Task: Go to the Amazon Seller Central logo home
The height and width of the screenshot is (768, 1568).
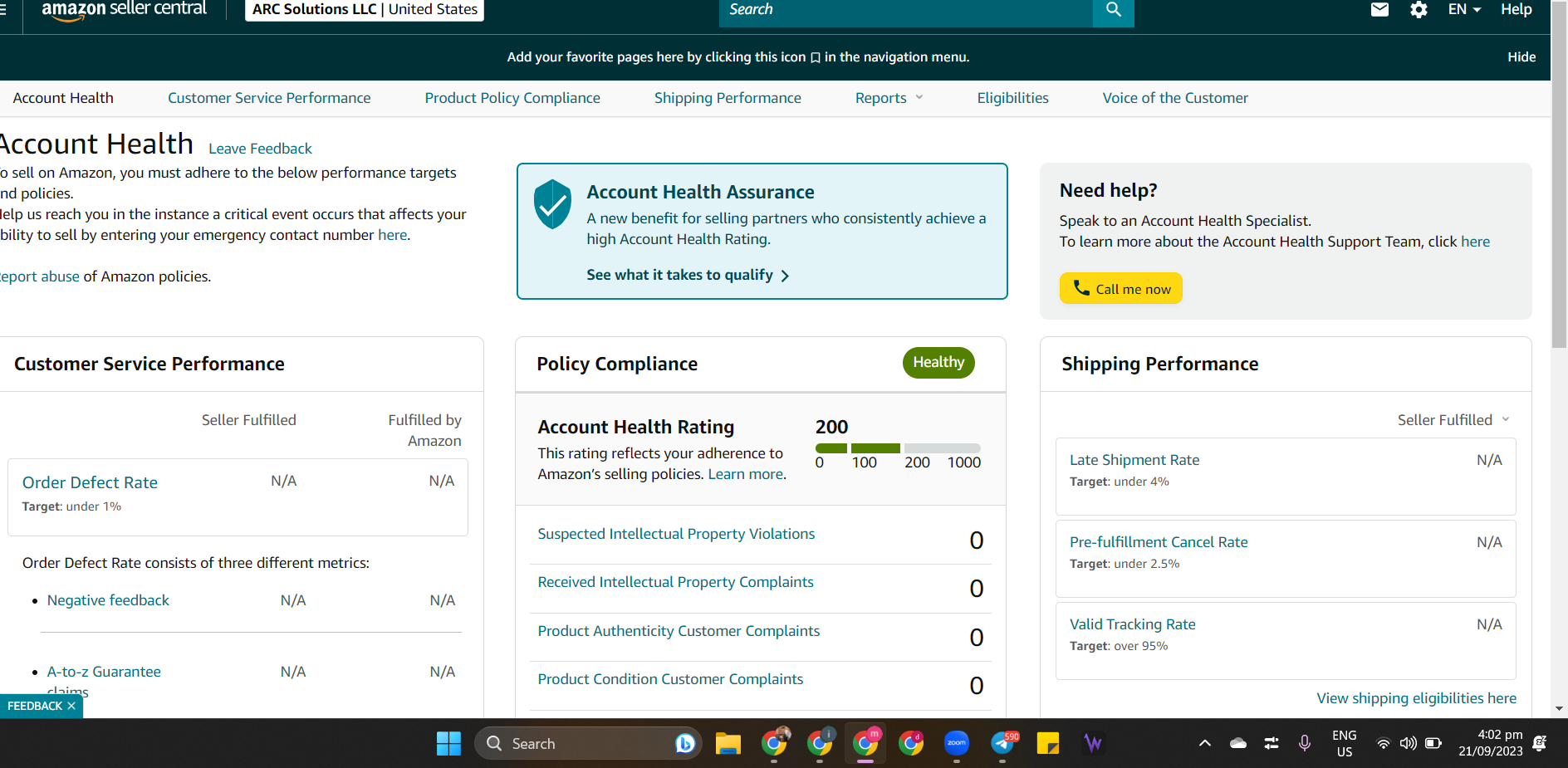Action: click(x=124, y=10)
